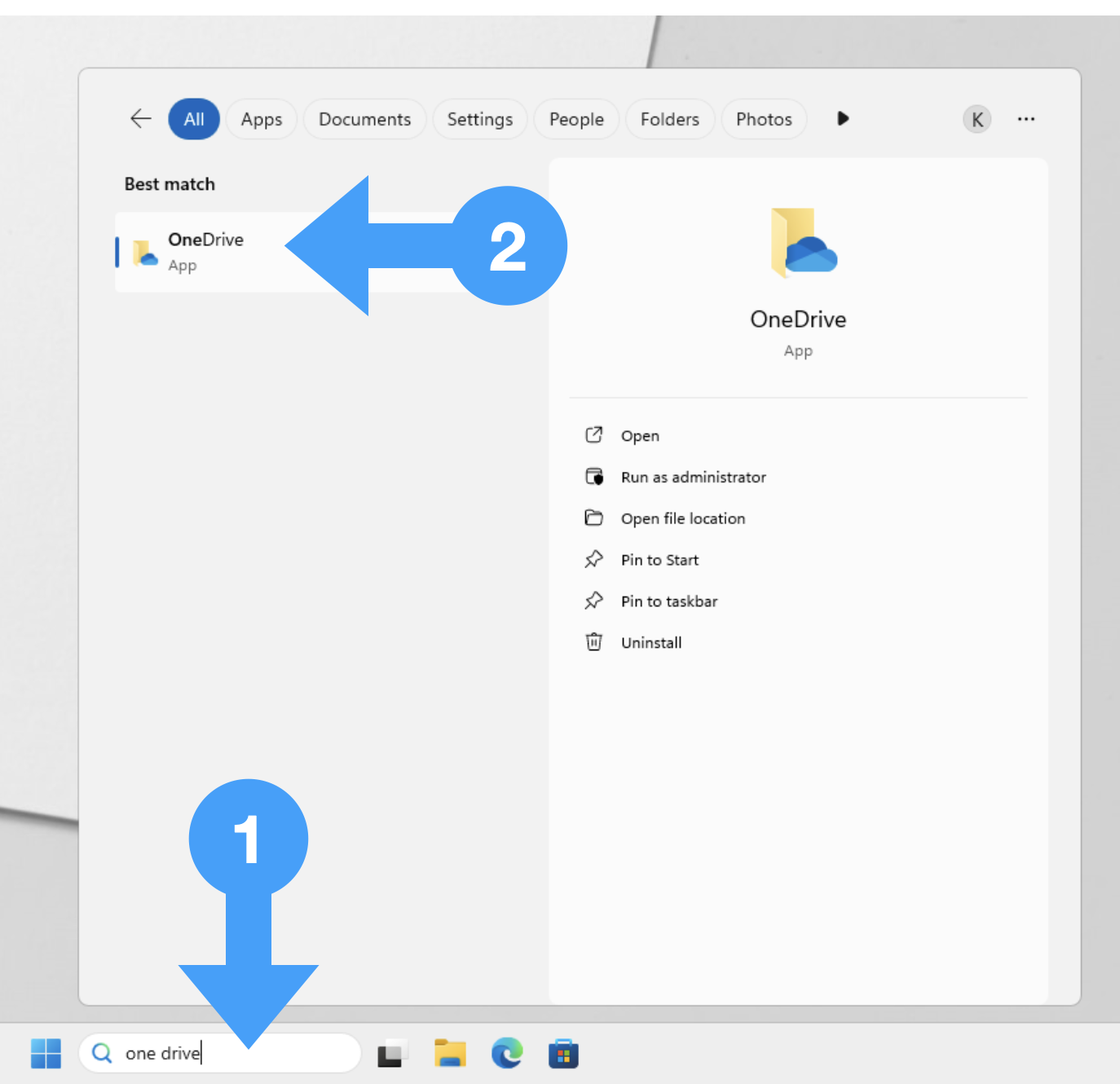The image size is (1120, 1084).
Task: Filter results by Documents
Action: [x=364, y=119]
